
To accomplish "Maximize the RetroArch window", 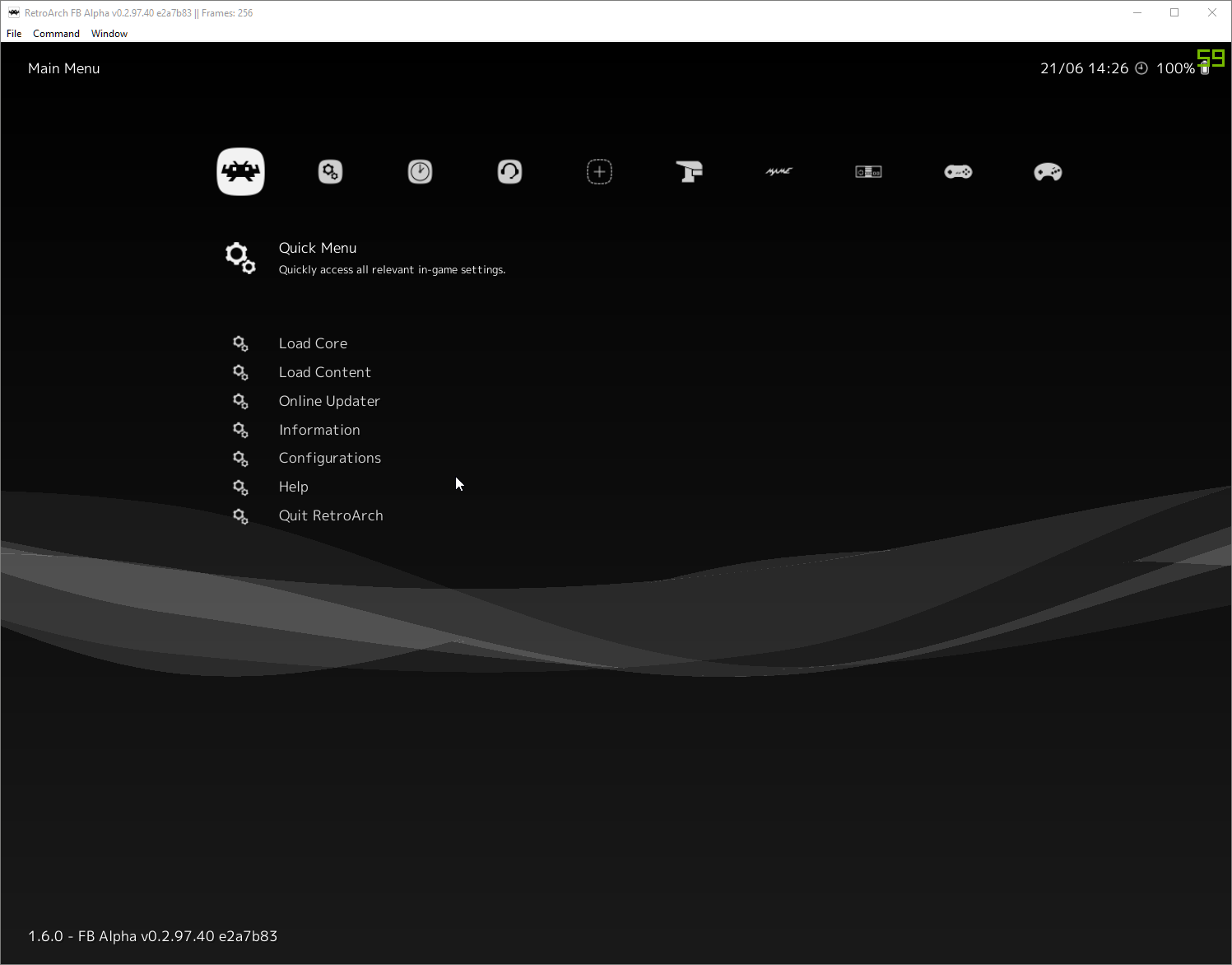I will [1174, 12].
